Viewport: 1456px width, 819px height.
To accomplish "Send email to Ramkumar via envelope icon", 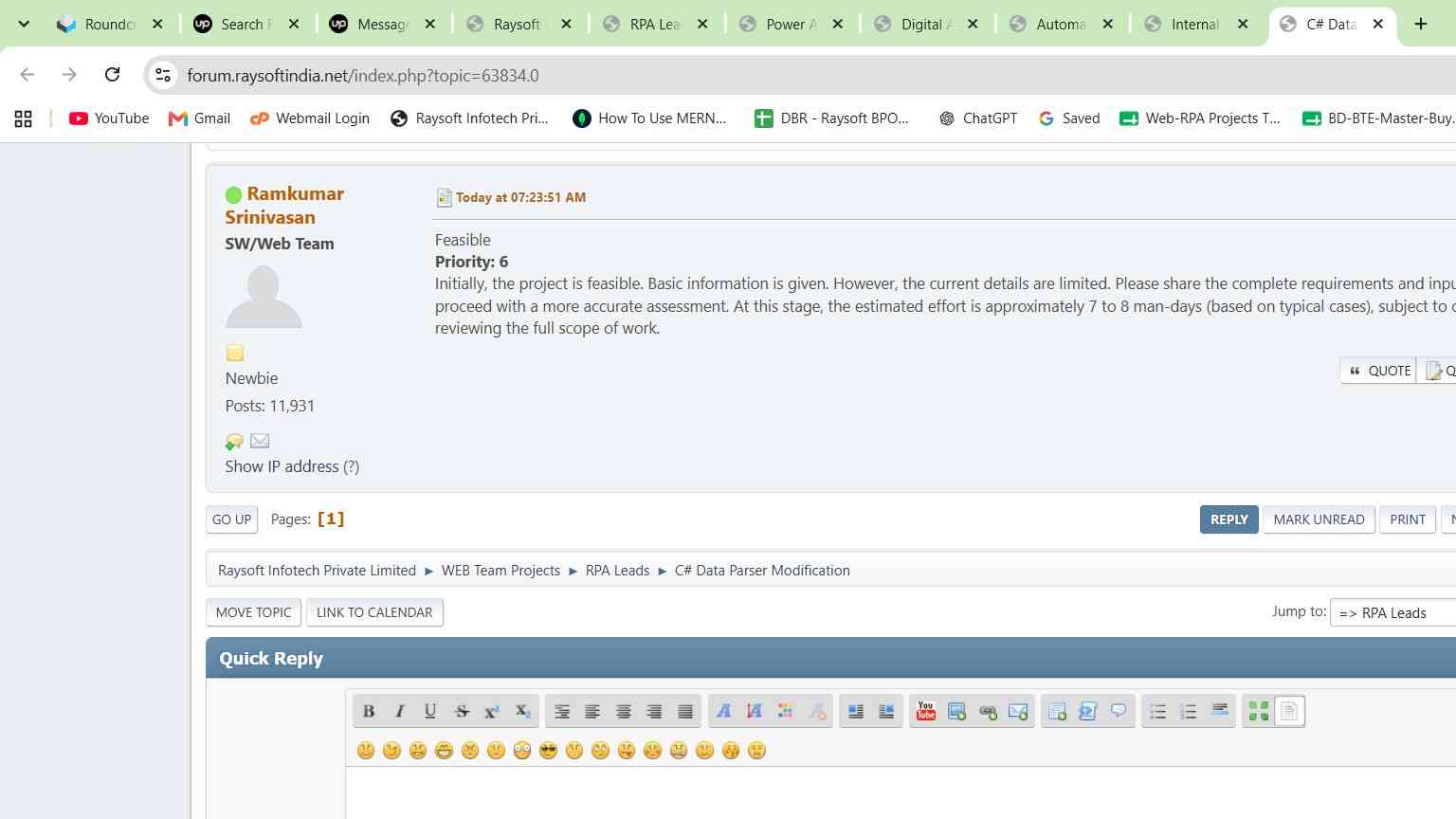I will point(260,441).
